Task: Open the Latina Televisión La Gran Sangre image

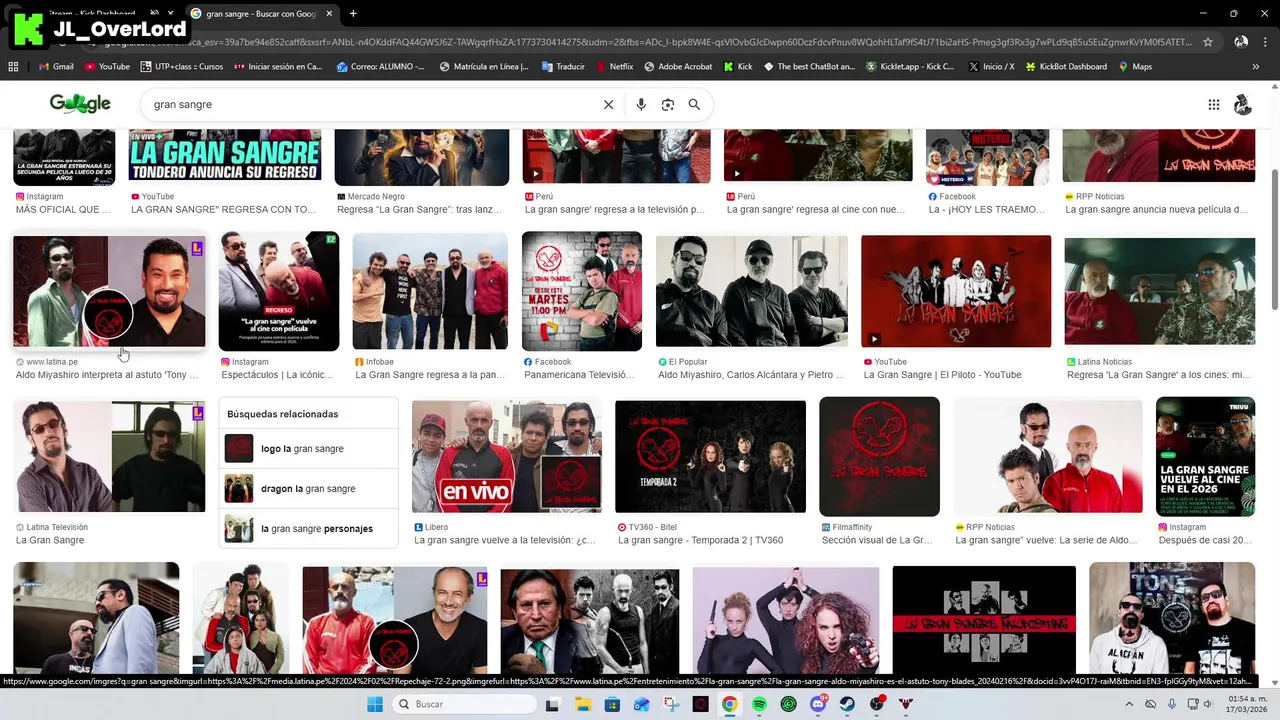Action: click(x=109, y=457)
